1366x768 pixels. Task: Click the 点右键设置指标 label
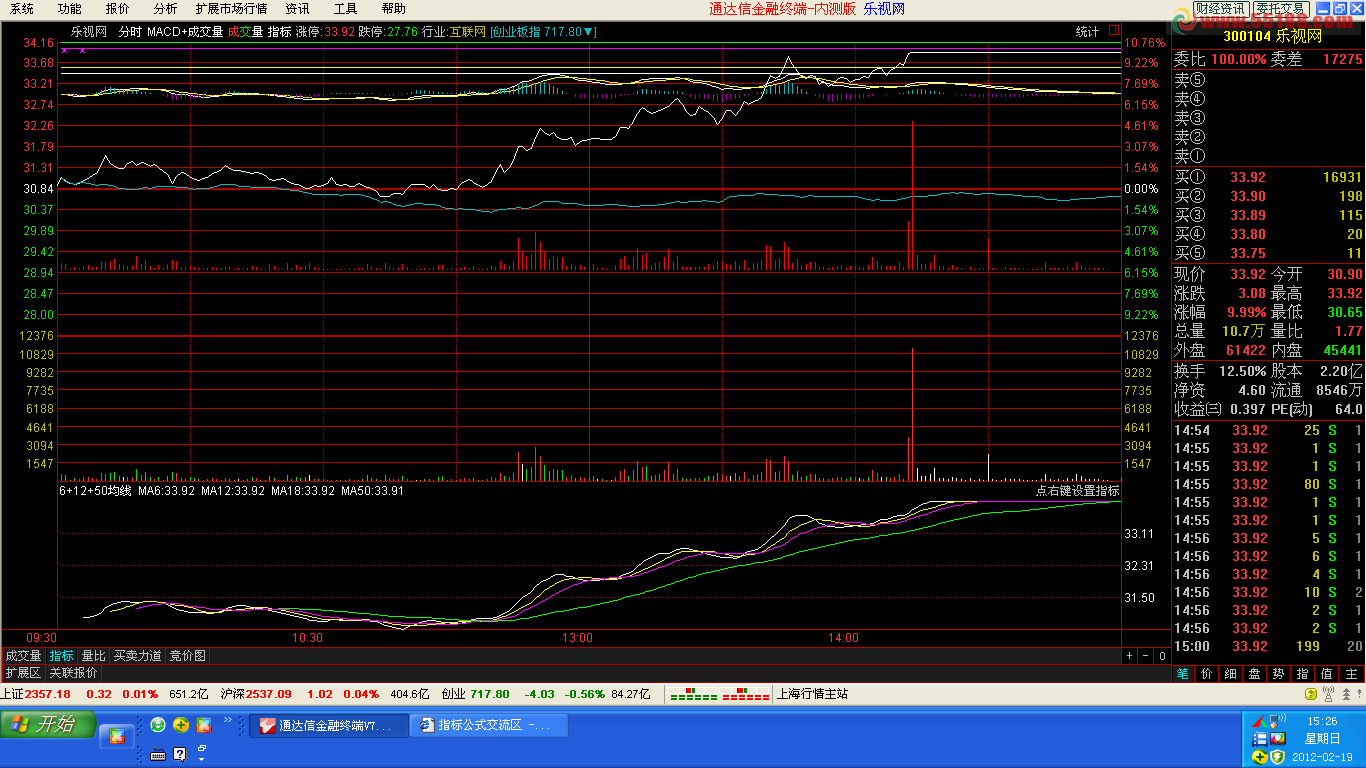tap(1077, 491)
